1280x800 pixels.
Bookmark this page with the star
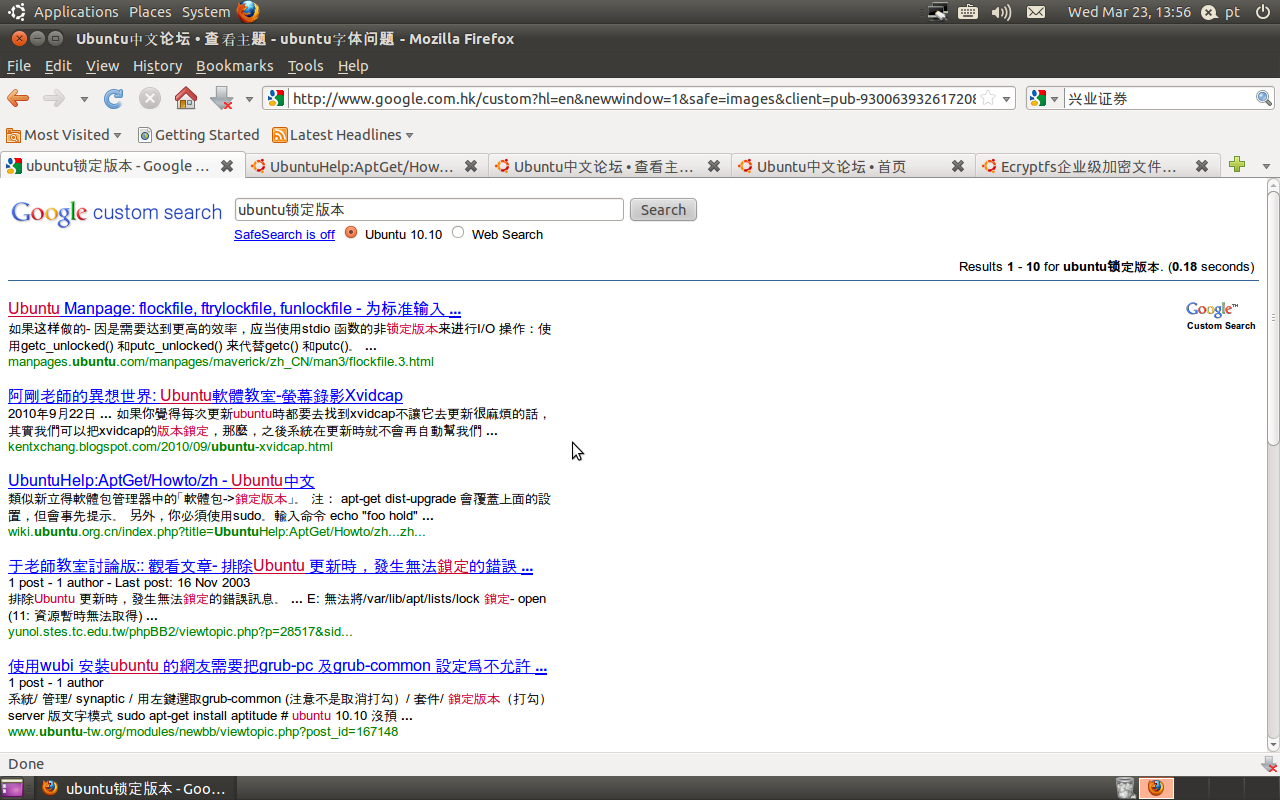pyautogui.click(x=988, y=98)
